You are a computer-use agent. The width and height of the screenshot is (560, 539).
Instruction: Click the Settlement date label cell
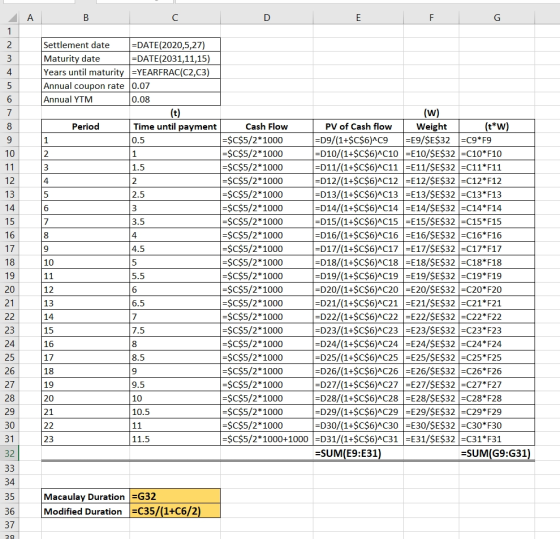(x=86, y=45)
